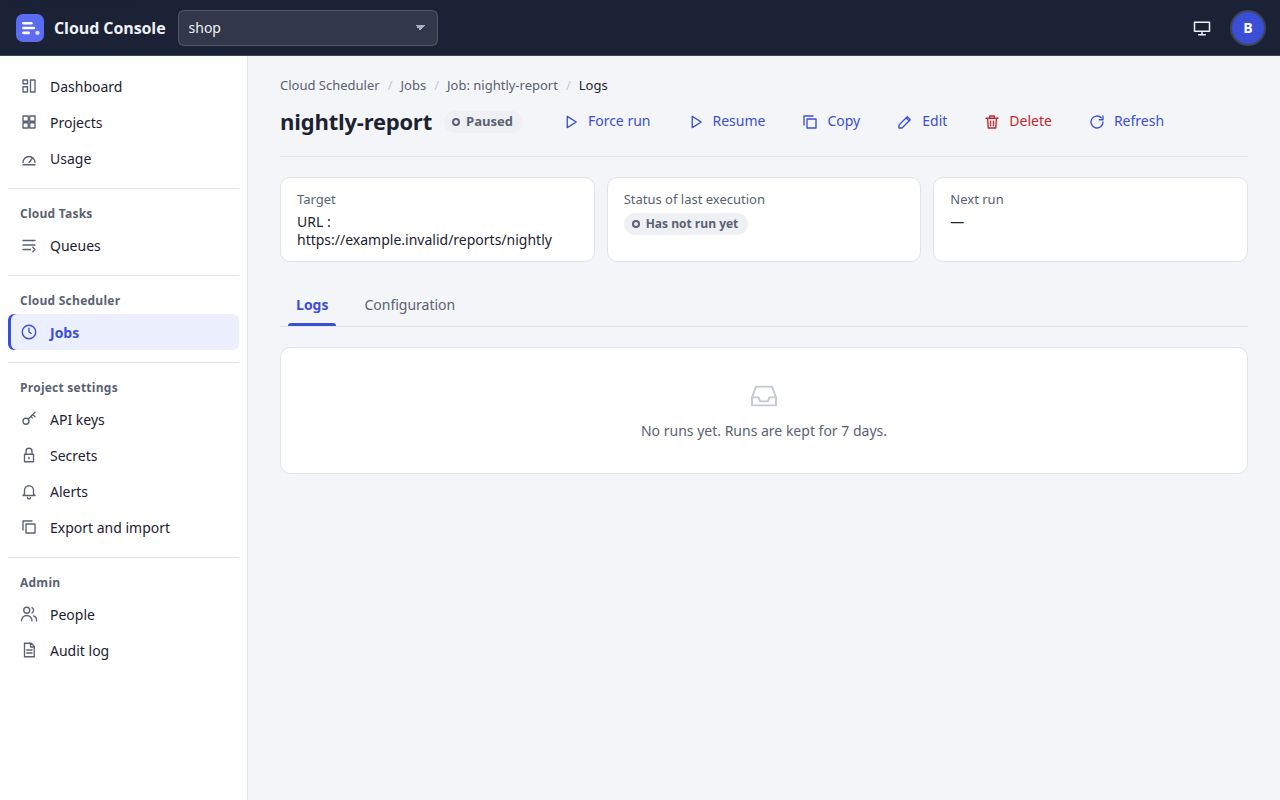Click the Secrets lock icon
The image size is (1280, 800).
tap(29, 456)
